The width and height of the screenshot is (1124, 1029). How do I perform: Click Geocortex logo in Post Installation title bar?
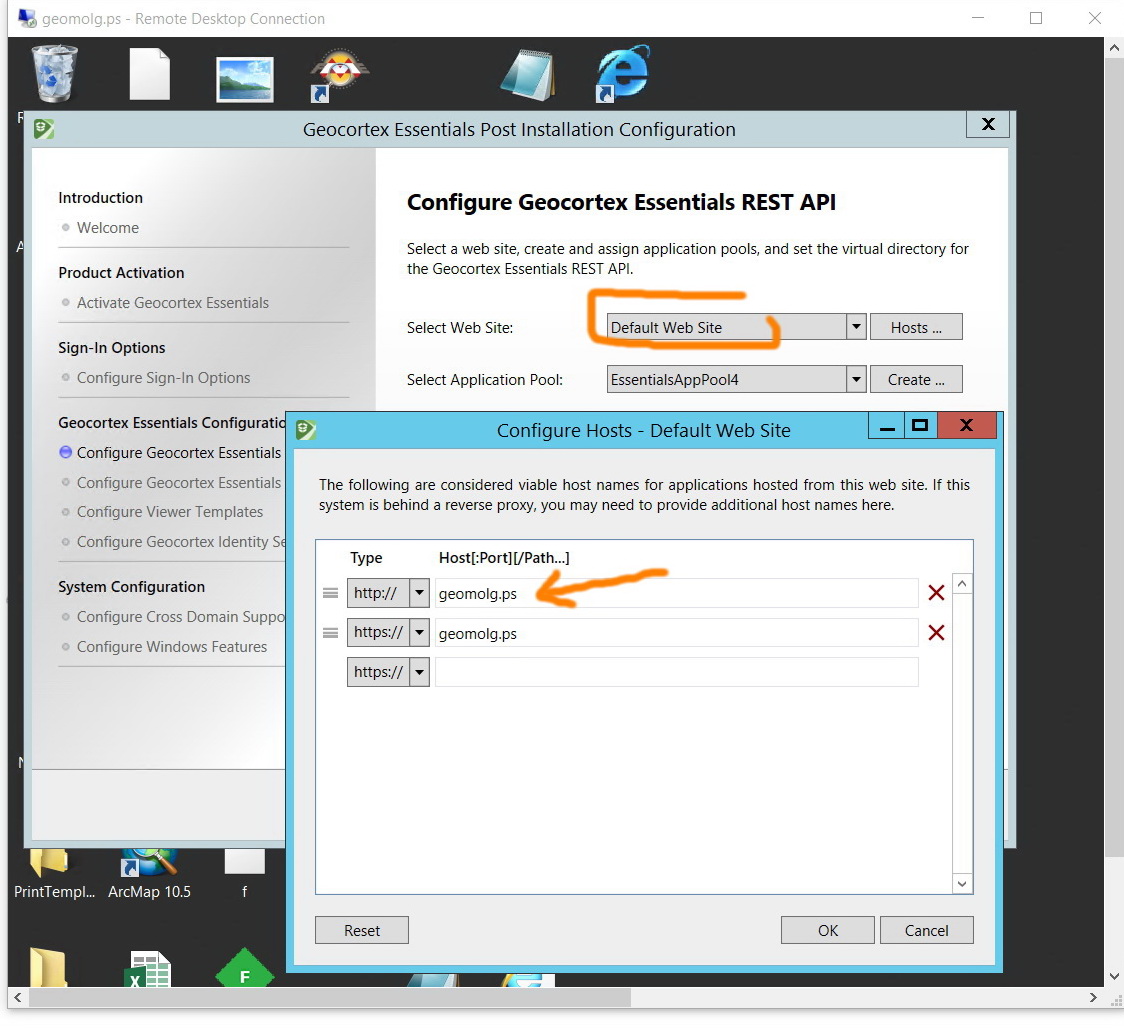[x=44, y=129]
